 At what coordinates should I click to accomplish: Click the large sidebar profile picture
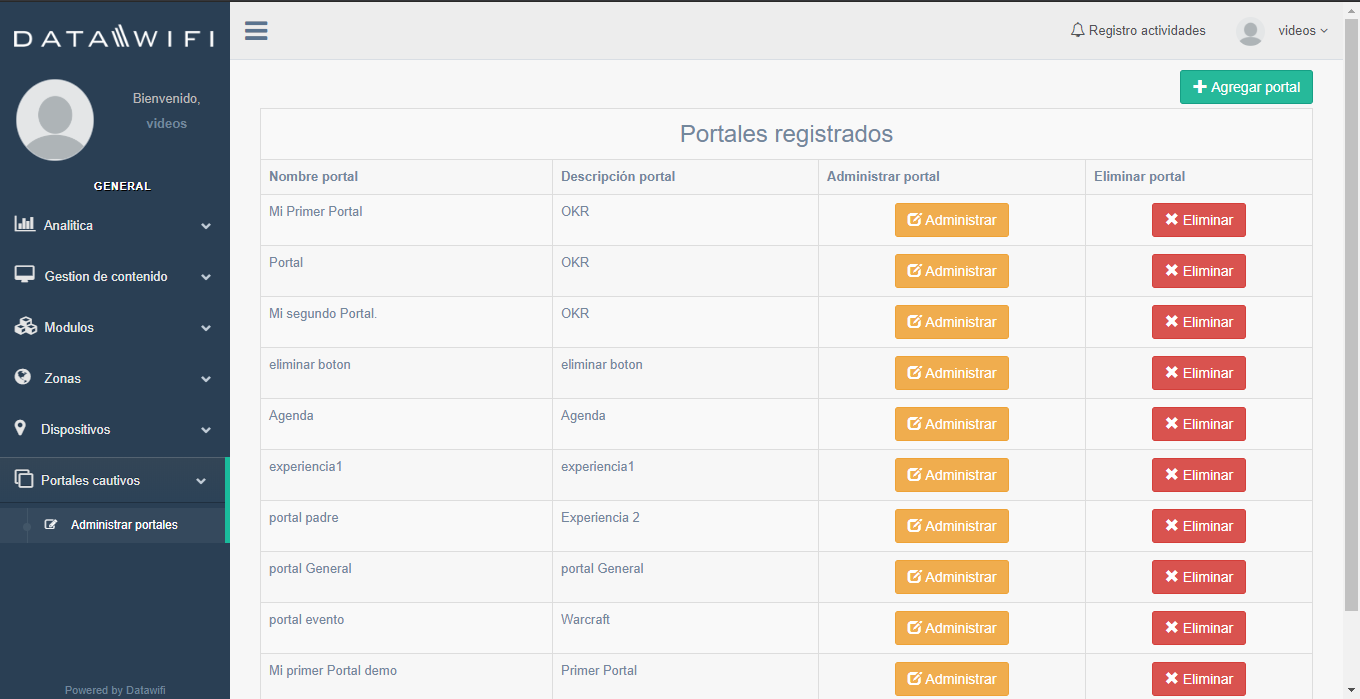[x=55, y=120]
